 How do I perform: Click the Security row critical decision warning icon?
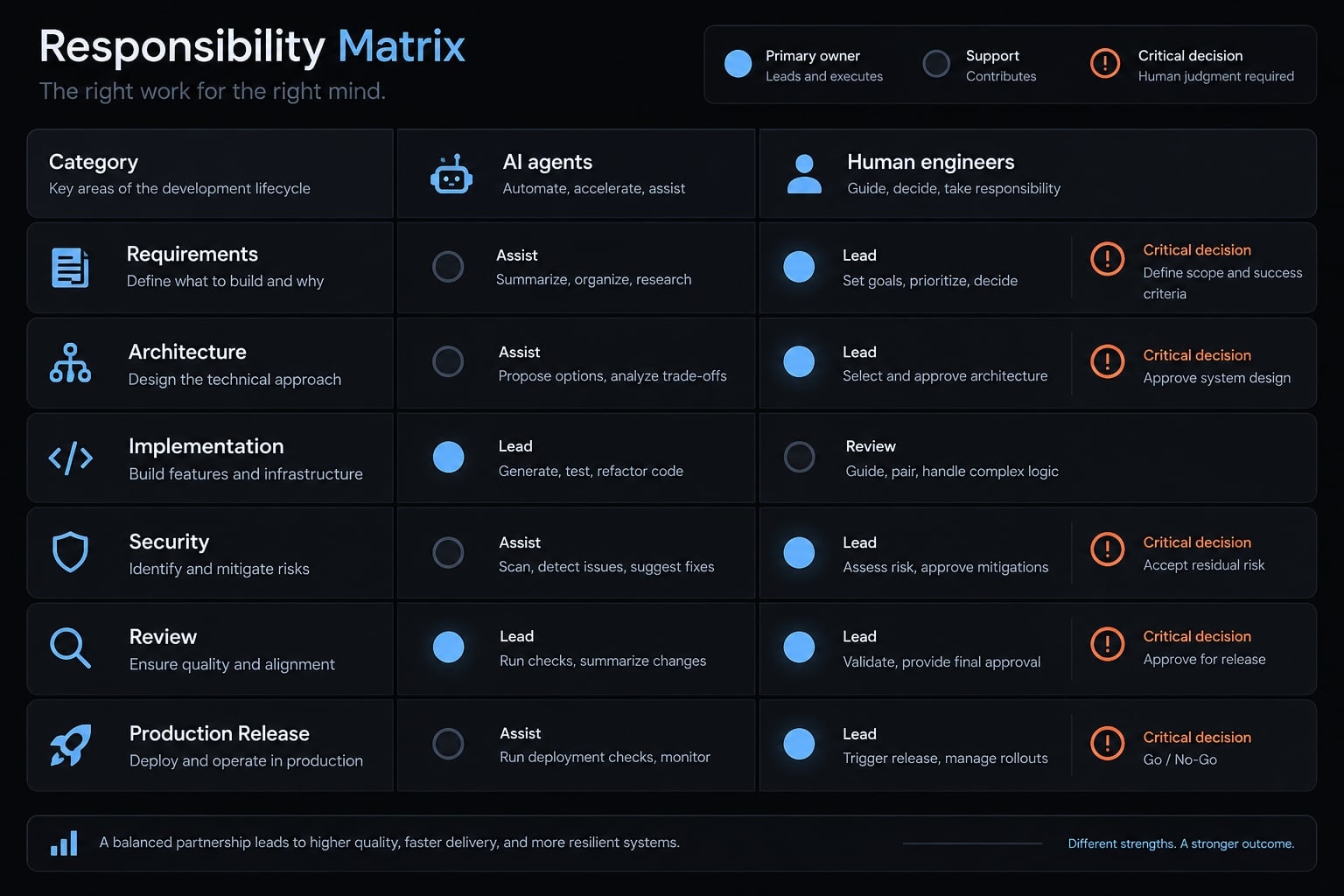point(1108,549)
